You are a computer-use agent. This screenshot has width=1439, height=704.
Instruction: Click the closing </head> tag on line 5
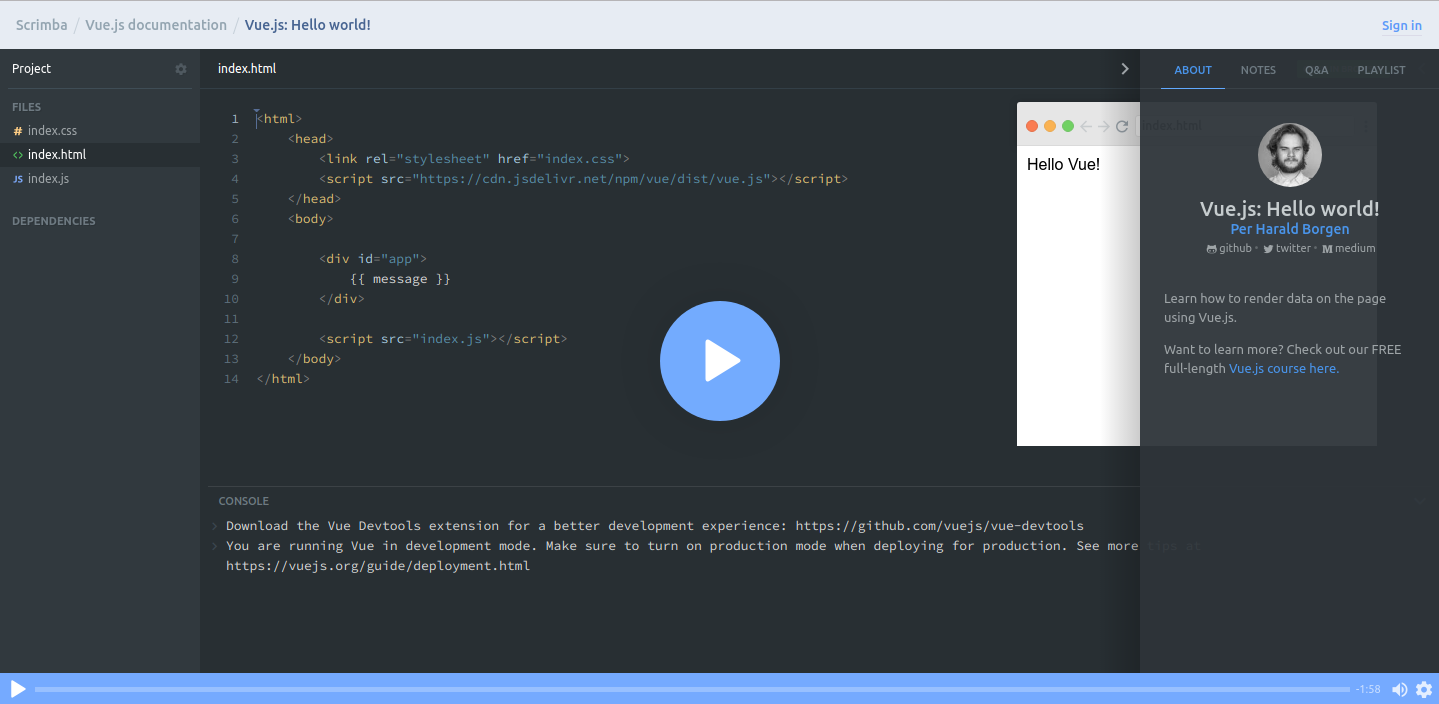[x=314, y=199]
